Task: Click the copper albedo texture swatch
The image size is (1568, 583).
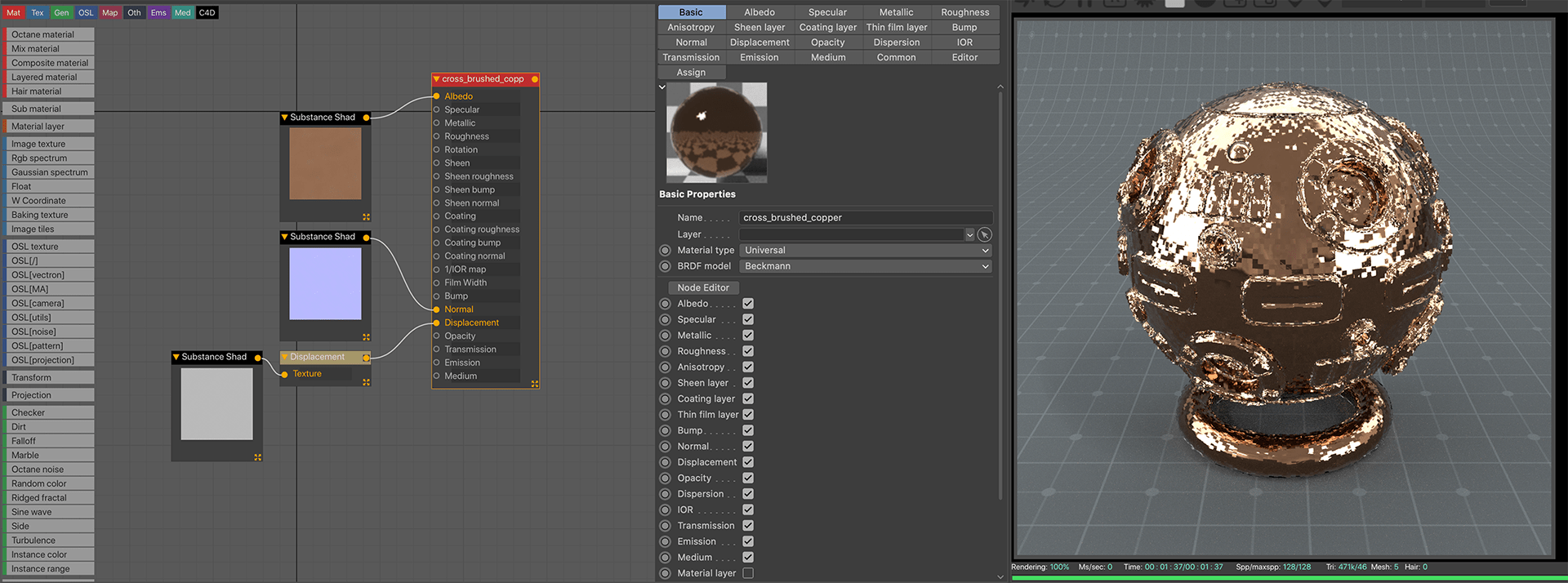Action: point(325,163)
